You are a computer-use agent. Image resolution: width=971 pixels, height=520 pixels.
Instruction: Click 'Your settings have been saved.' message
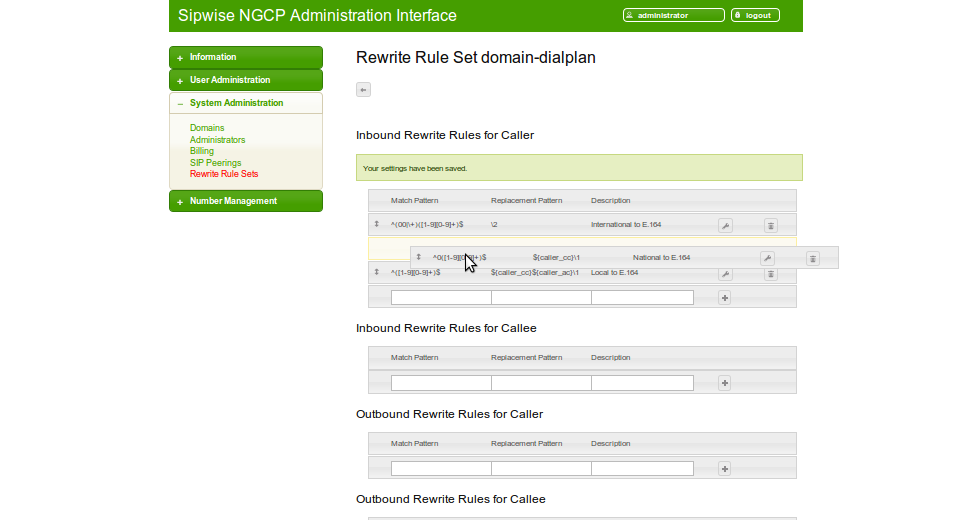(x=415, y=168)
